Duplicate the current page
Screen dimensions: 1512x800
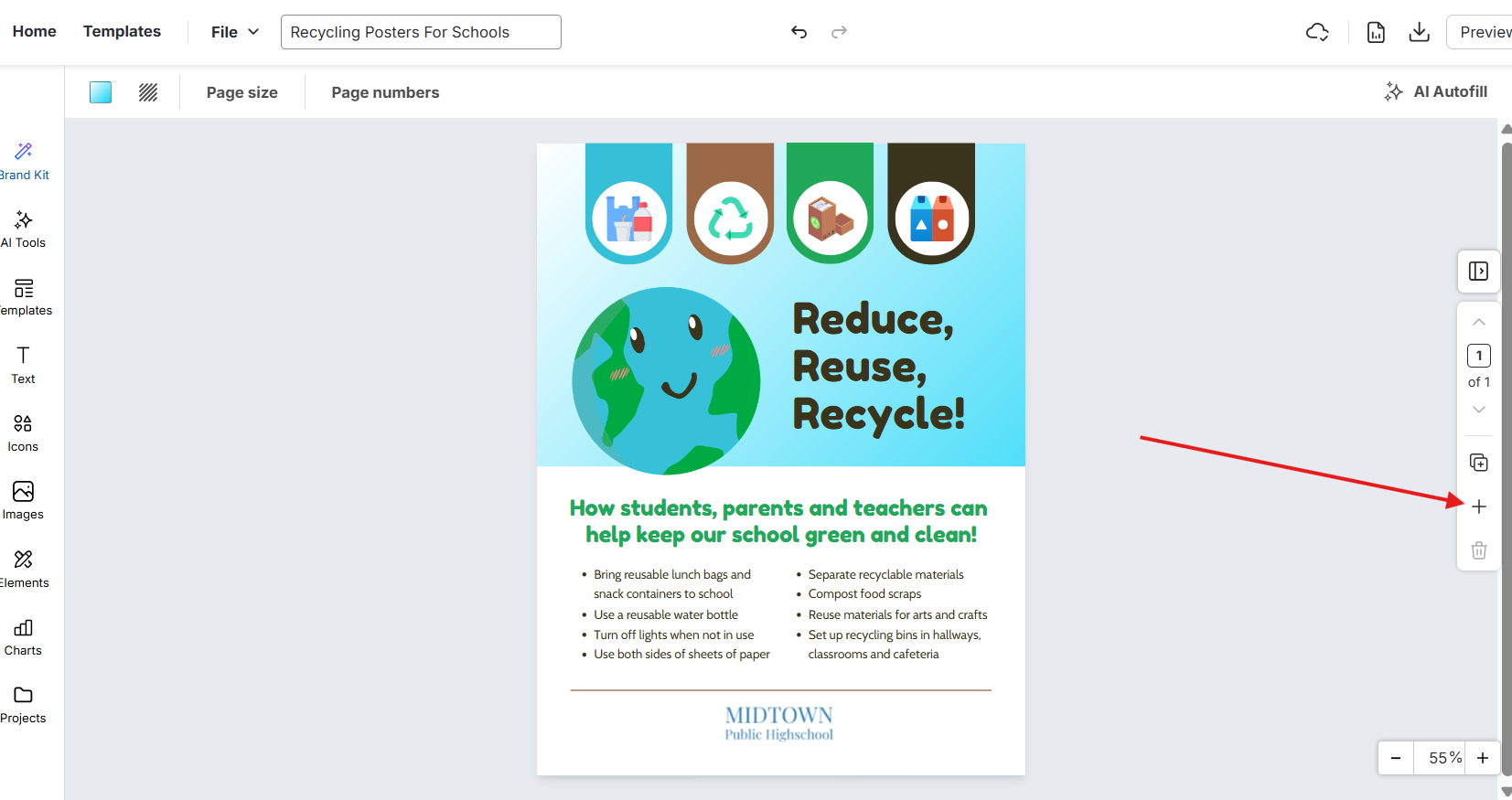[x=1478, y=463]
